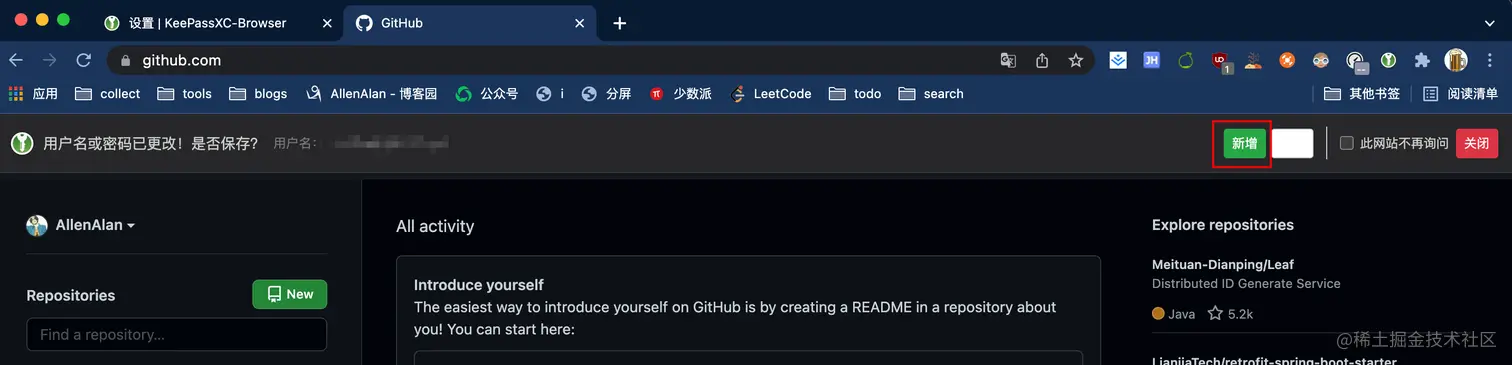The width and height of the screenshot is (1512, 365).
Task: Star the Leaf repository via 5.2k star icon
Action: tap(1216, 313)
